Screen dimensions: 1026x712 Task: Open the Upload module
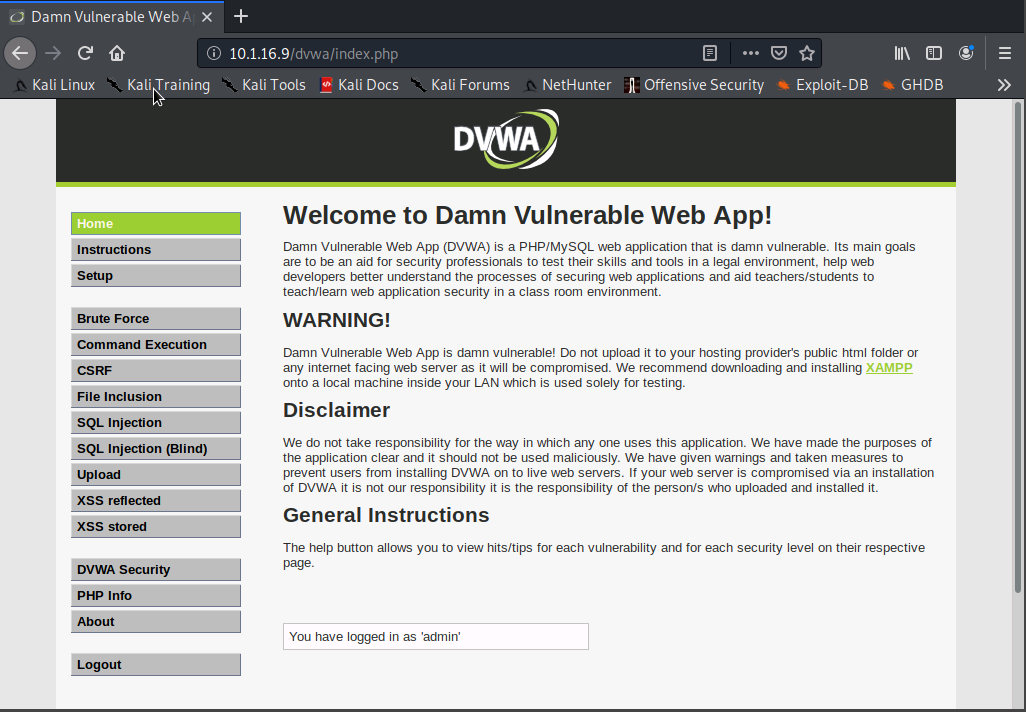(156, 474)
